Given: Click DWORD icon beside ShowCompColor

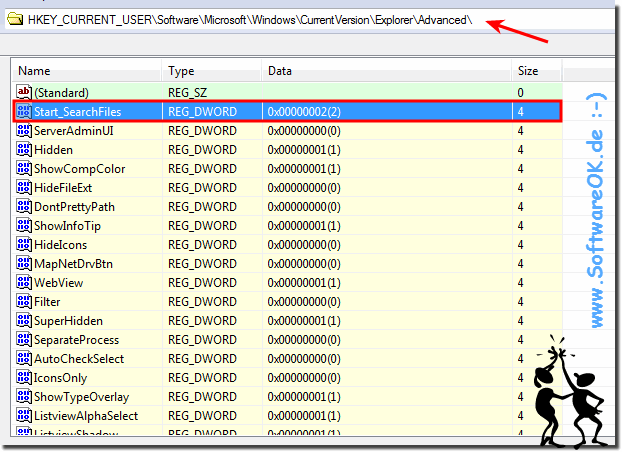Looking at the screenshot, I should tap(24, 169).
